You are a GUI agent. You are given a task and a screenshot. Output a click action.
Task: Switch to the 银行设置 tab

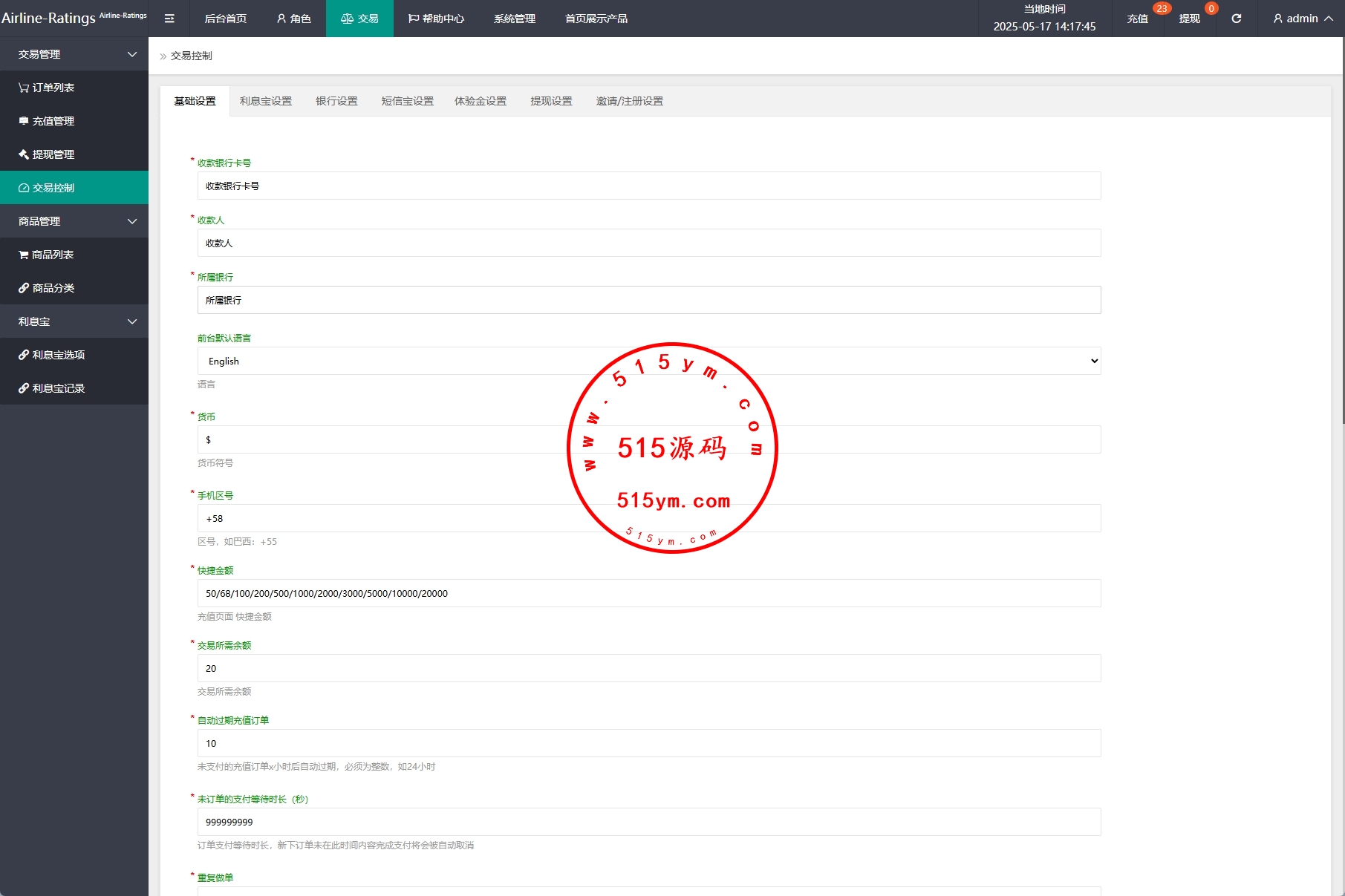tap(336, 101)
